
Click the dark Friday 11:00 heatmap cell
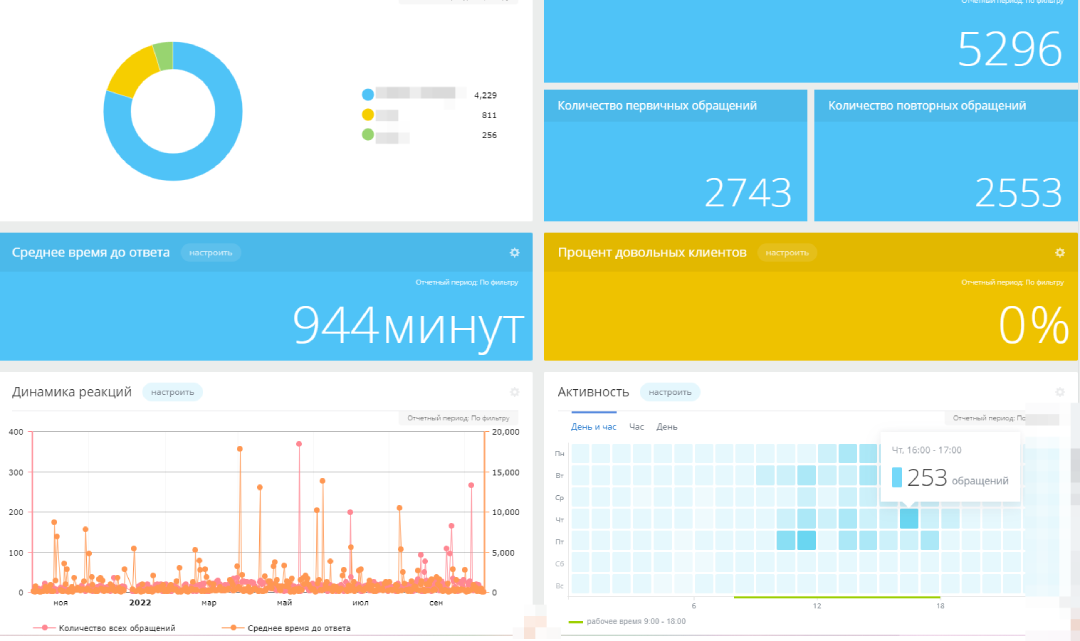click(x=807, y=540)
